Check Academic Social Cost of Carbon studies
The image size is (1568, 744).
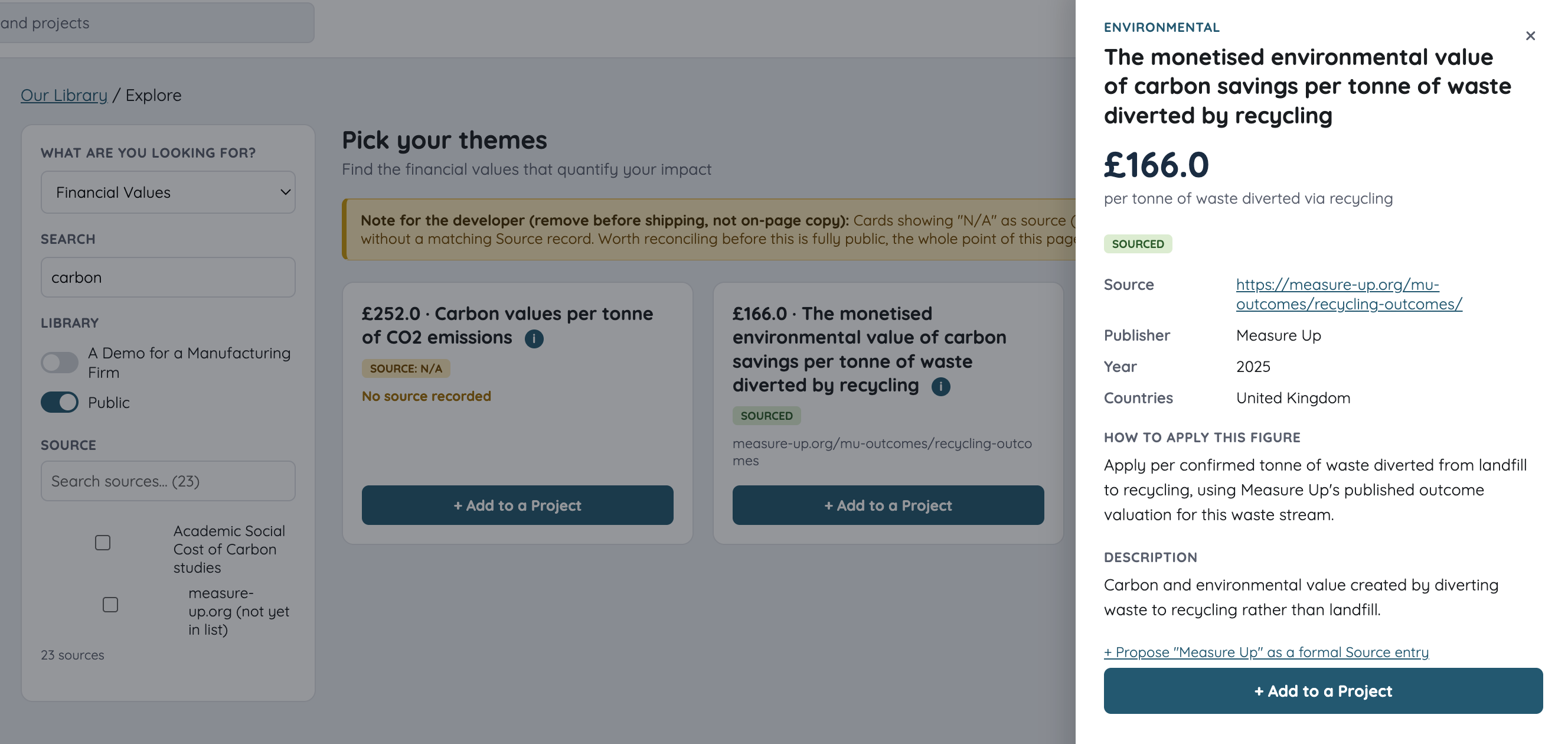click(x=103, y=543)
